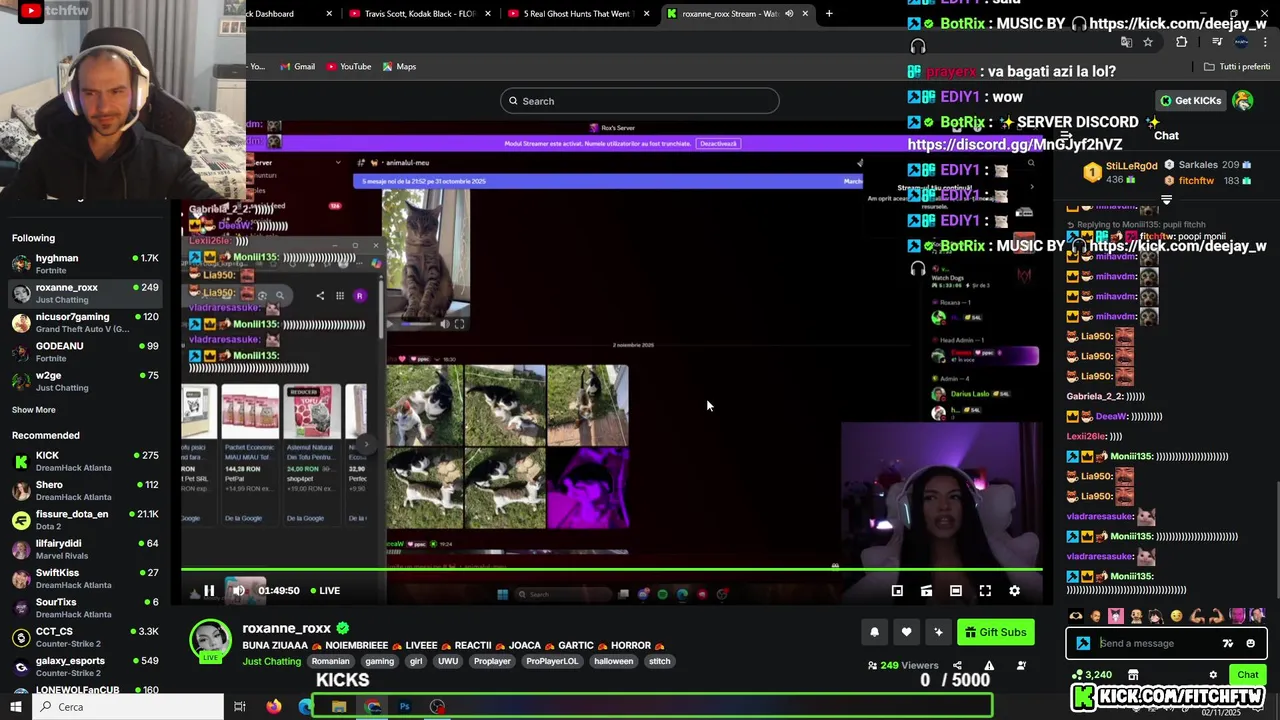Open Firefox from the taskbar
The height and width of the screenshot is (720, 1280).
pos(274,707)
